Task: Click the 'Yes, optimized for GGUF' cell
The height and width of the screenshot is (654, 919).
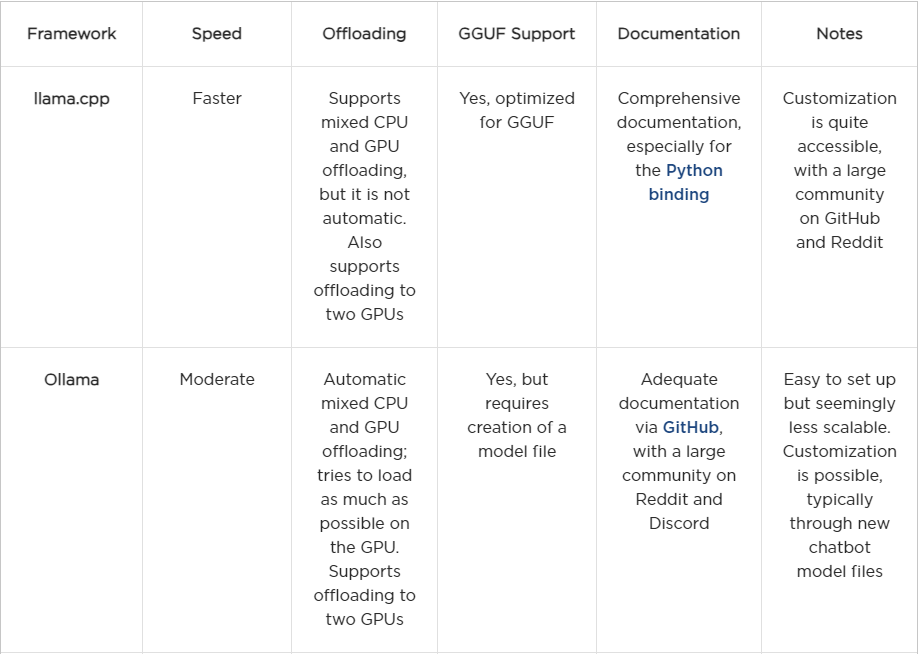Action: (x=517, y=110)
